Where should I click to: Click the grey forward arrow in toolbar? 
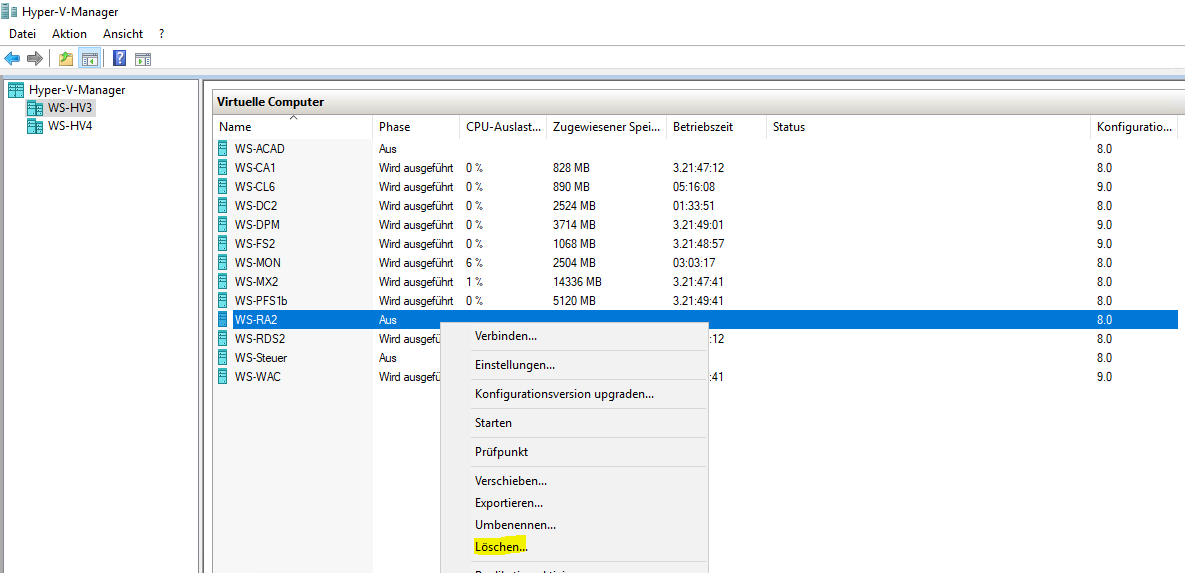34,58
